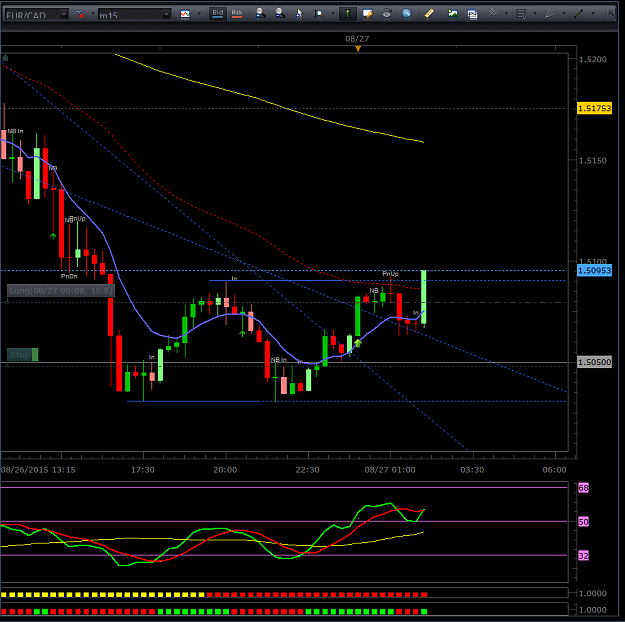The image size is (625, 622).
Task: Click the 68 oscillator level label
Action: (583, 488)
